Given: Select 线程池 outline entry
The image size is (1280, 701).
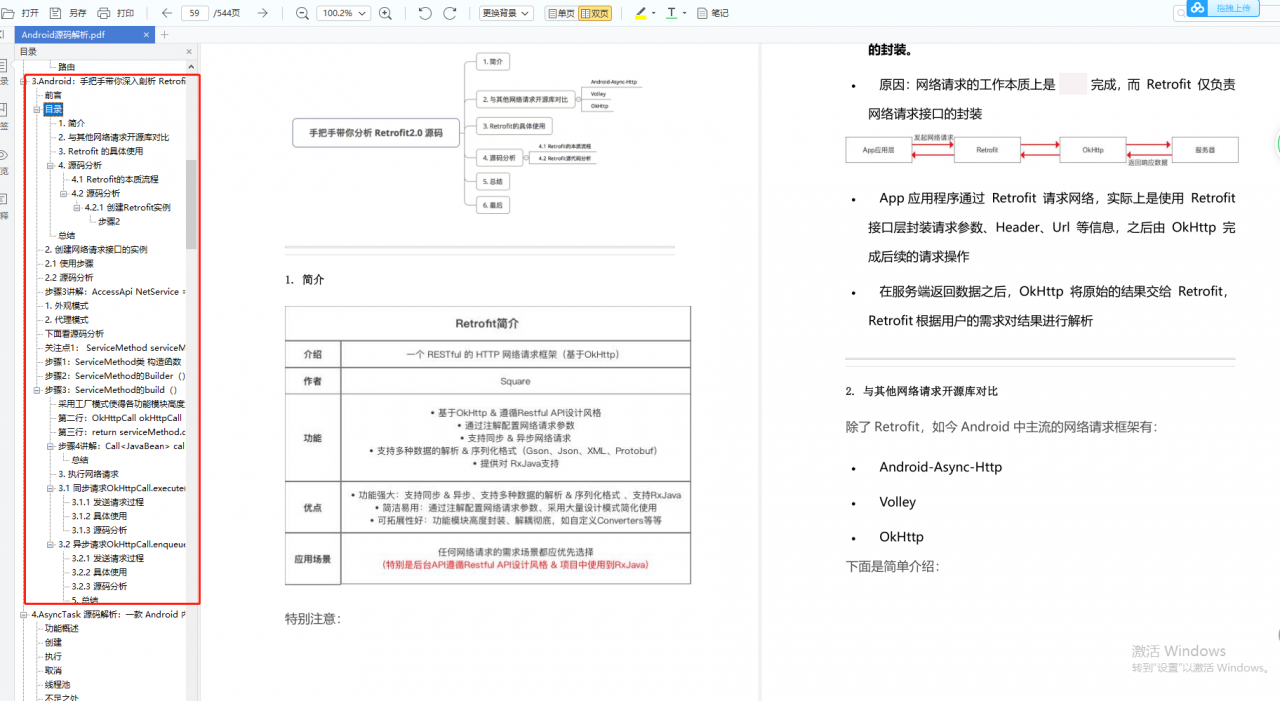Looking at the screenshot, I should [57, 684].
